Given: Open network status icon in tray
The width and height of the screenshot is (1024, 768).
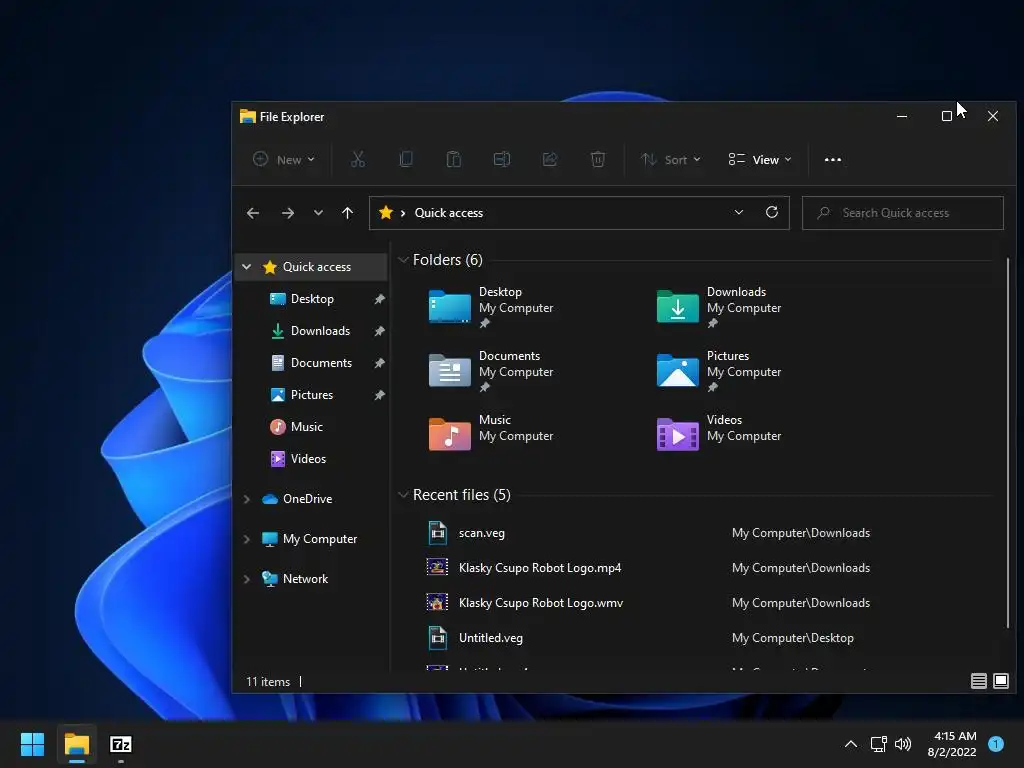Looking at the screenshot, I should [x=878, y=744].
